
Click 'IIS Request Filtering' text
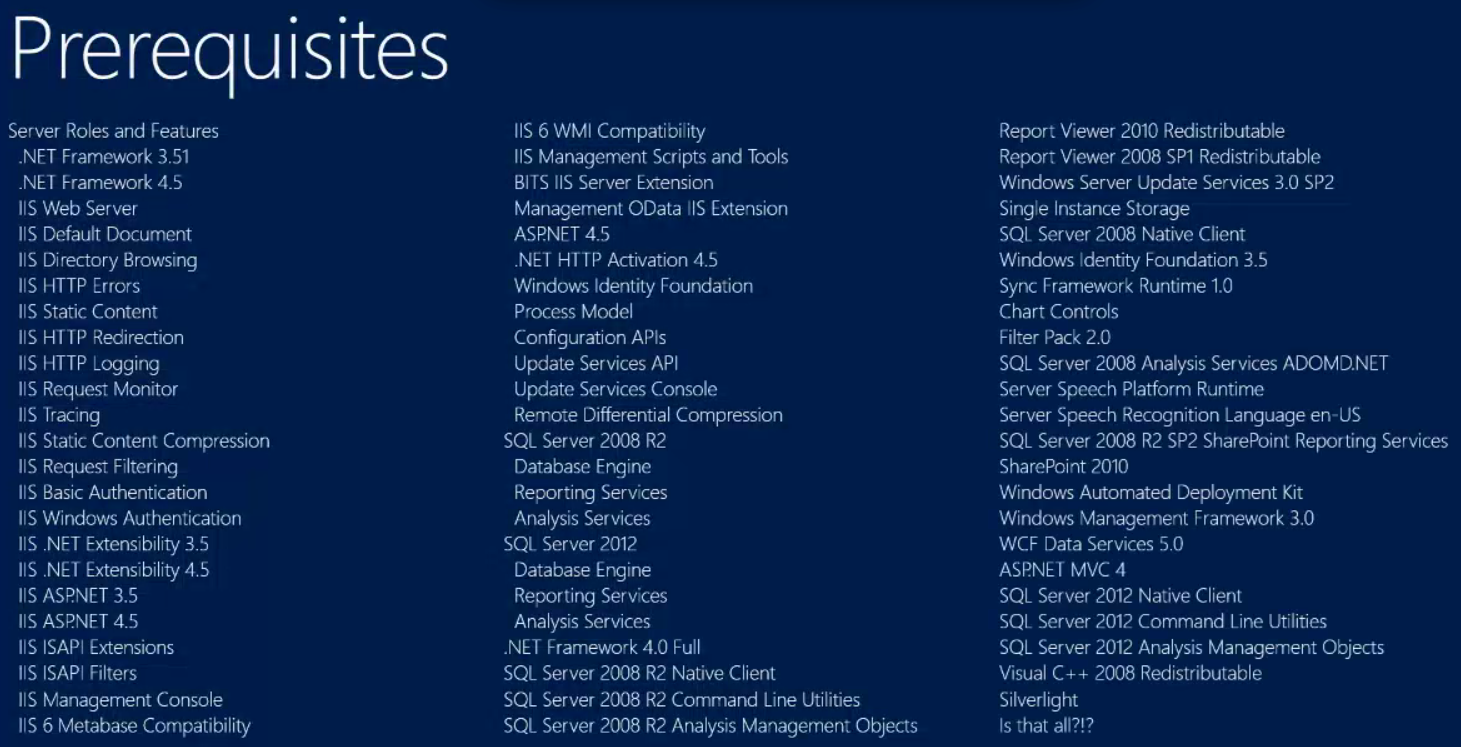(98, 467)
